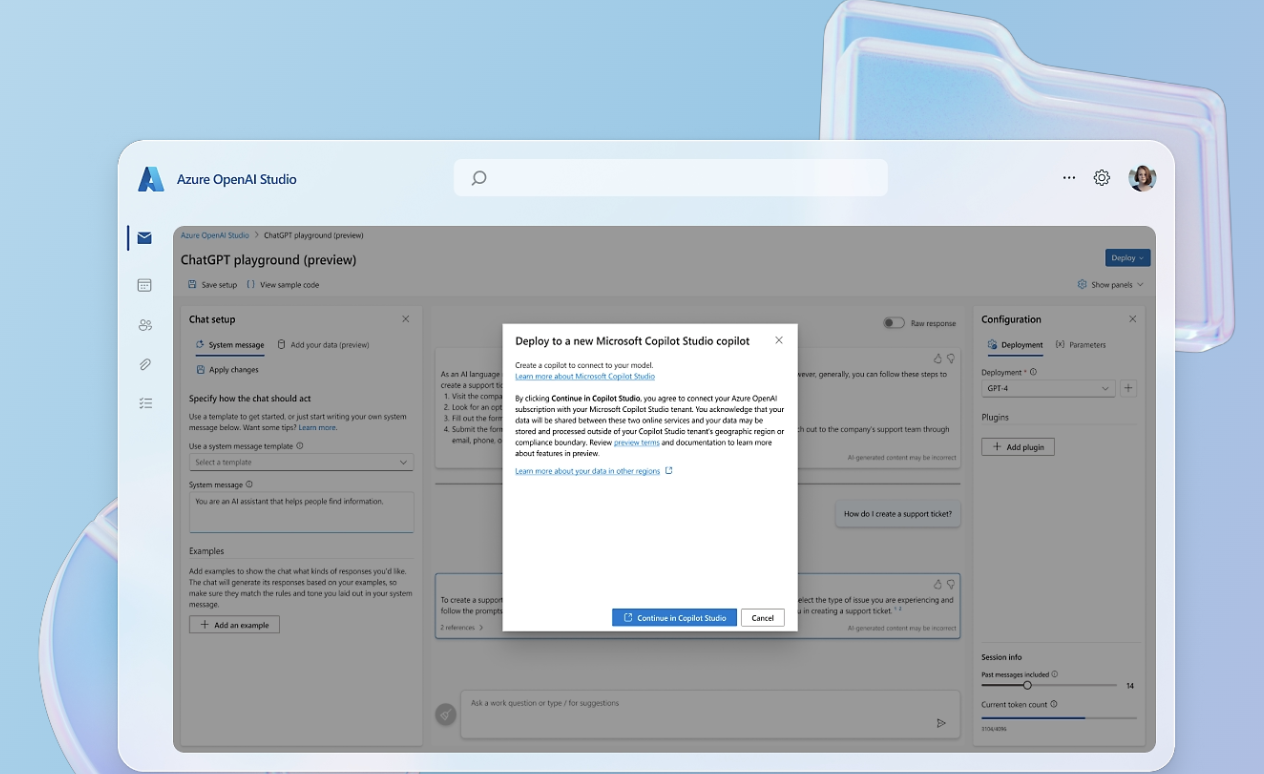Click the Current token count progress bar
Viewport: 1264px width, 774px height.
(1059, 717)
